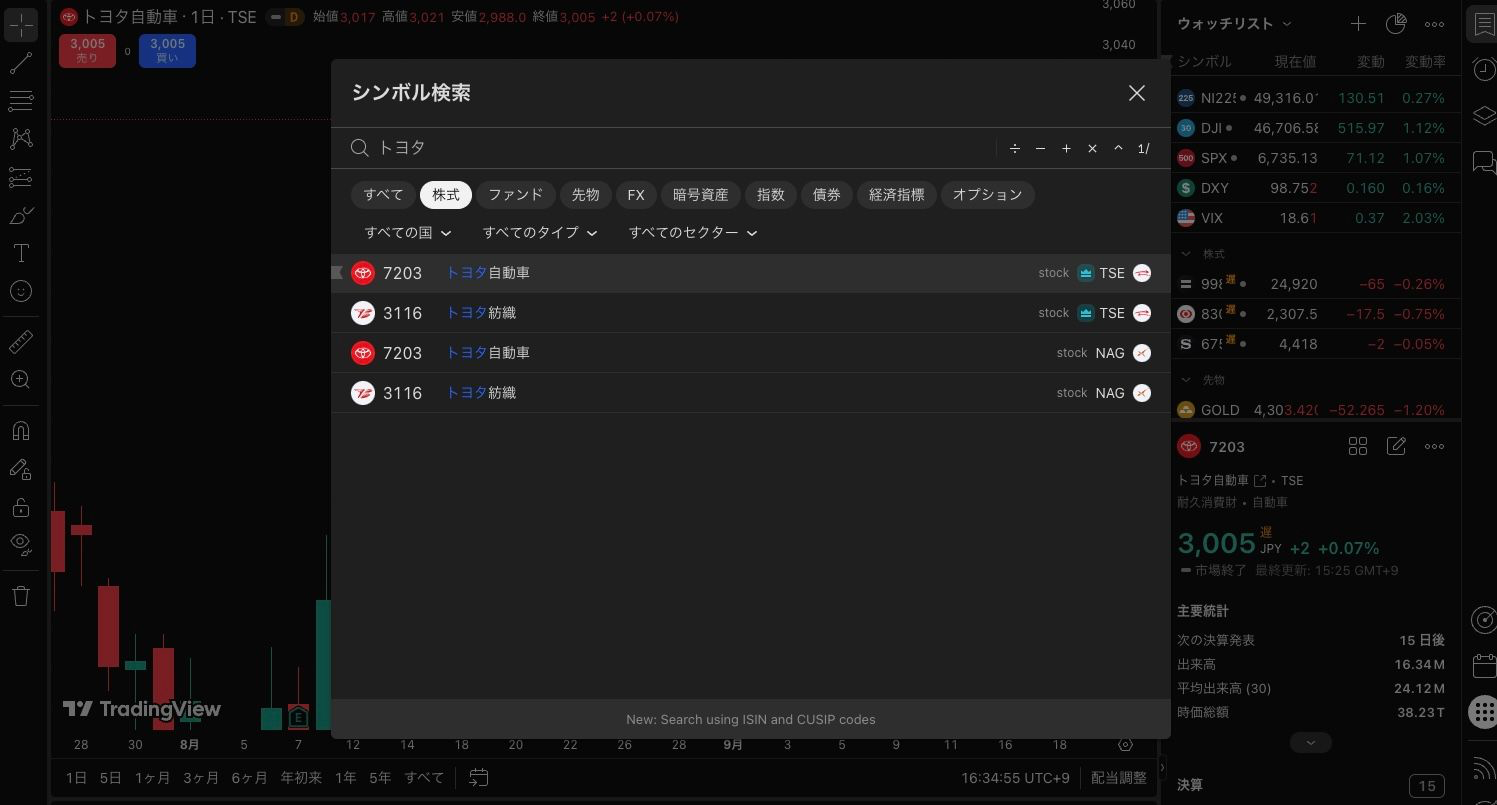Select the trend line drawing tool
This screenshot has width=1497, height=805.
(21, 64)
